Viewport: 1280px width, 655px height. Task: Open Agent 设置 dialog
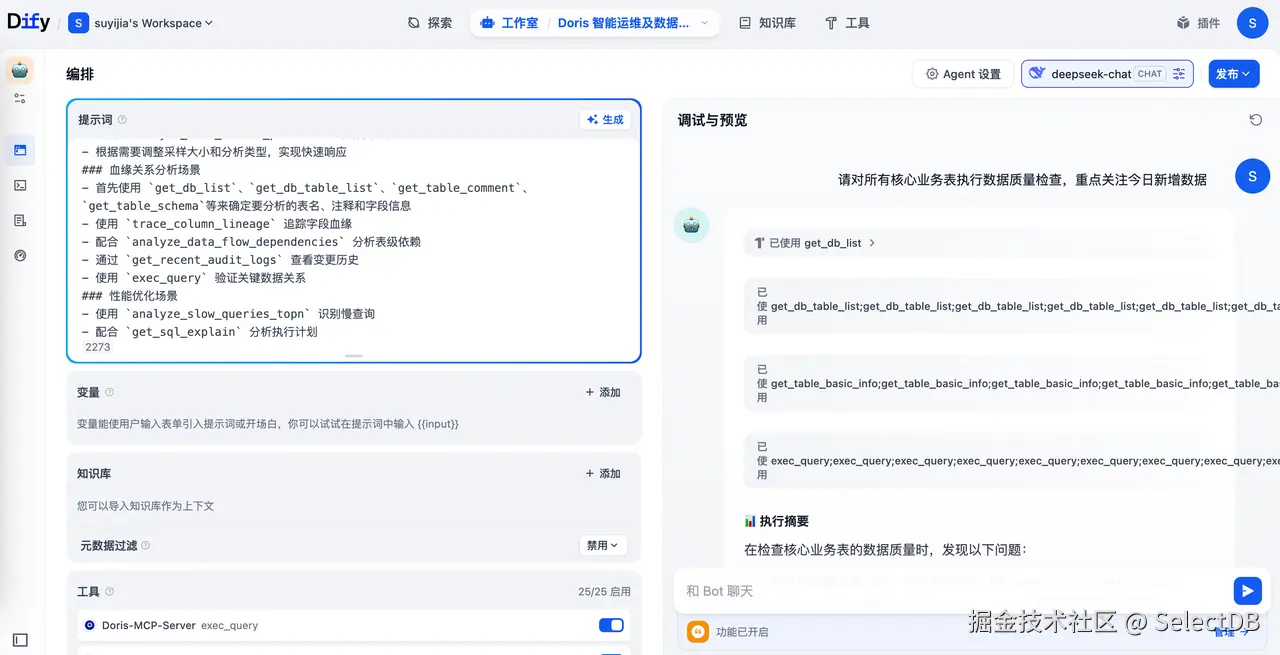pos(962,73)
